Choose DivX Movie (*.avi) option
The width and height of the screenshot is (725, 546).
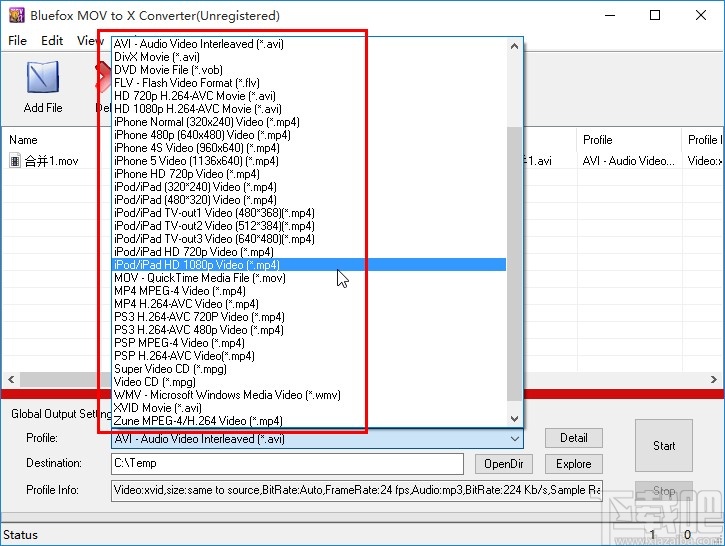pos(309,57)
